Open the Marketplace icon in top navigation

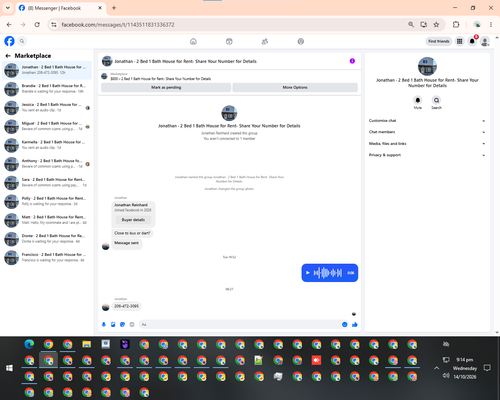[x=229, y=41]
